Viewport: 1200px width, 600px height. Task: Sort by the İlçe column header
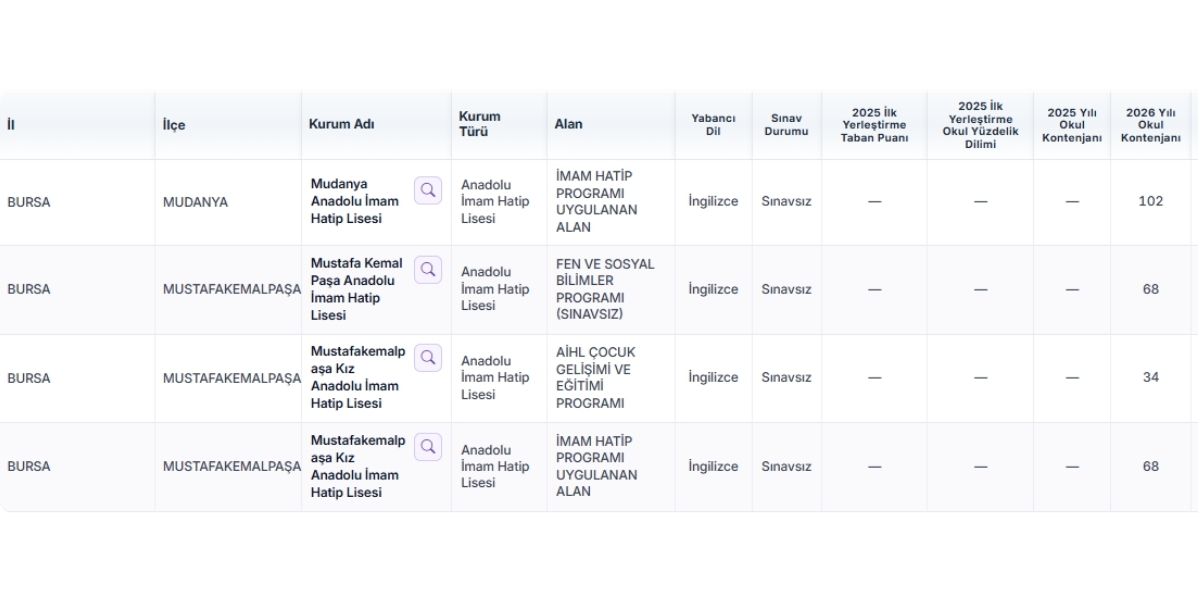click(174, 125)
